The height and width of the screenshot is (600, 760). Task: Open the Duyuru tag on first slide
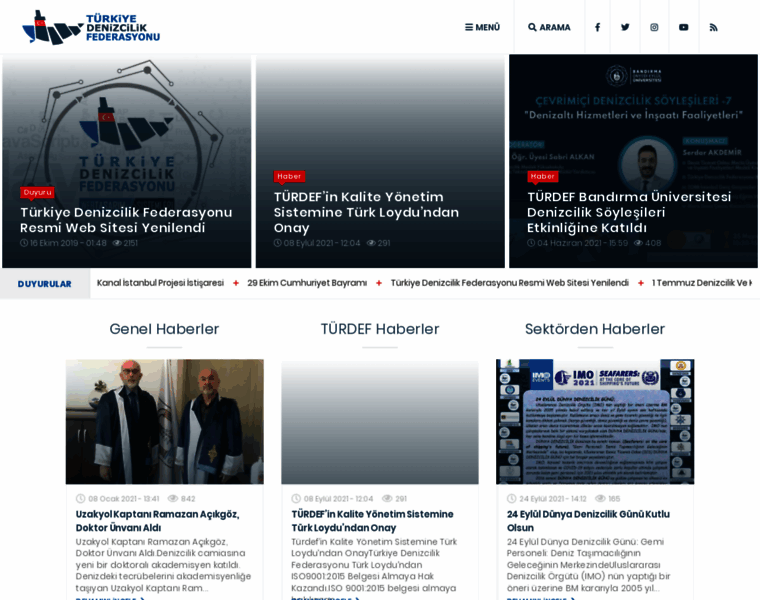point(37,192)
